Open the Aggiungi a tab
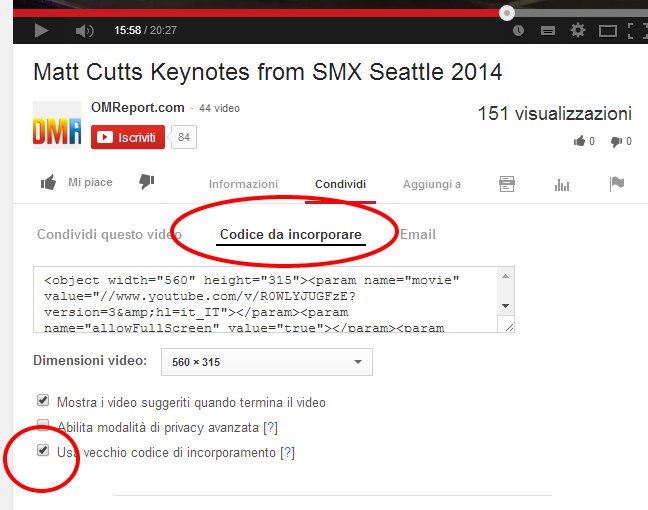The width and height of the screenshot is (648, 510). [x=431, y=184]
